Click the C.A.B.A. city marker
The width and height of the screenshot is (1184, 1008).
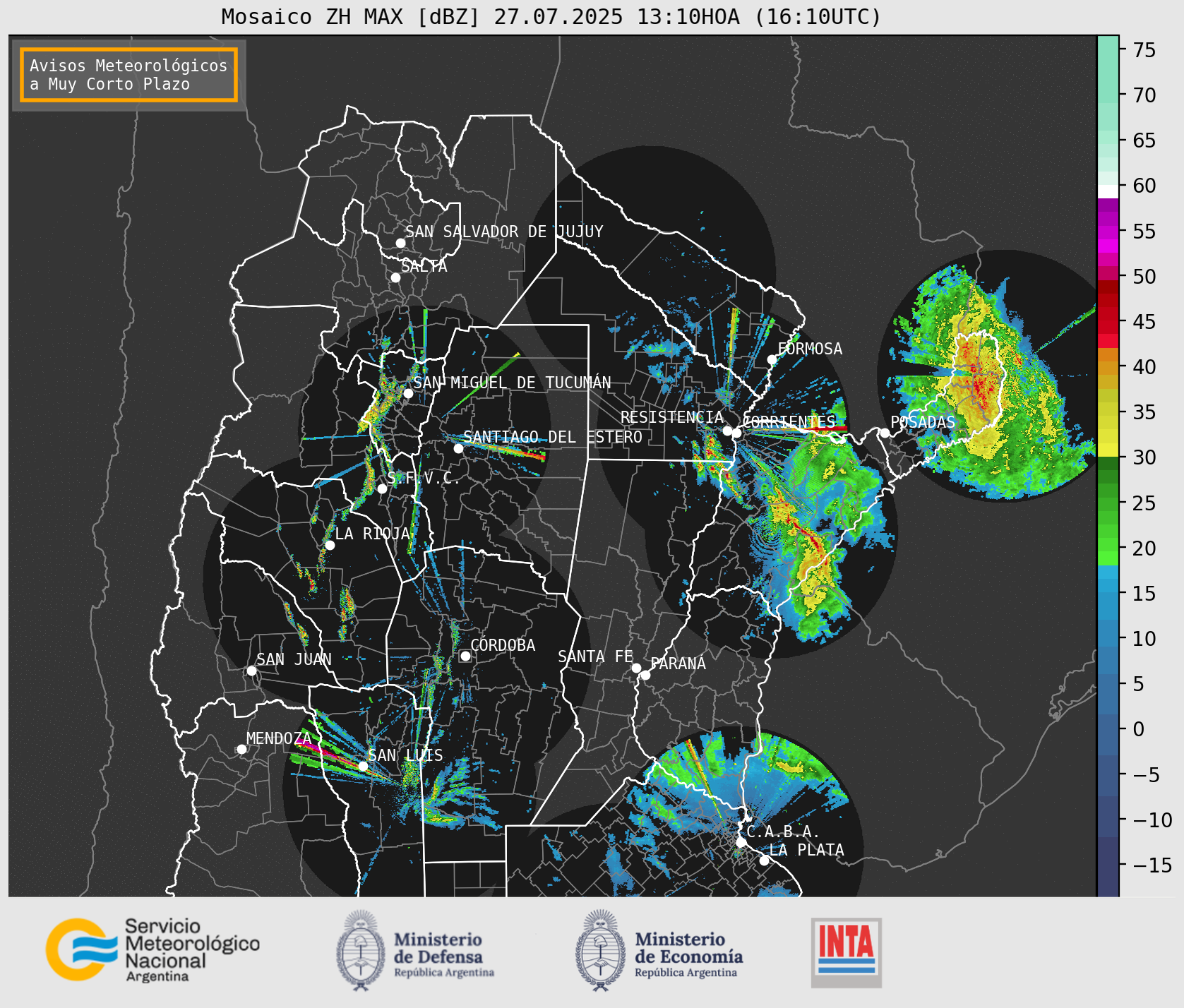(x=741, y=842)
